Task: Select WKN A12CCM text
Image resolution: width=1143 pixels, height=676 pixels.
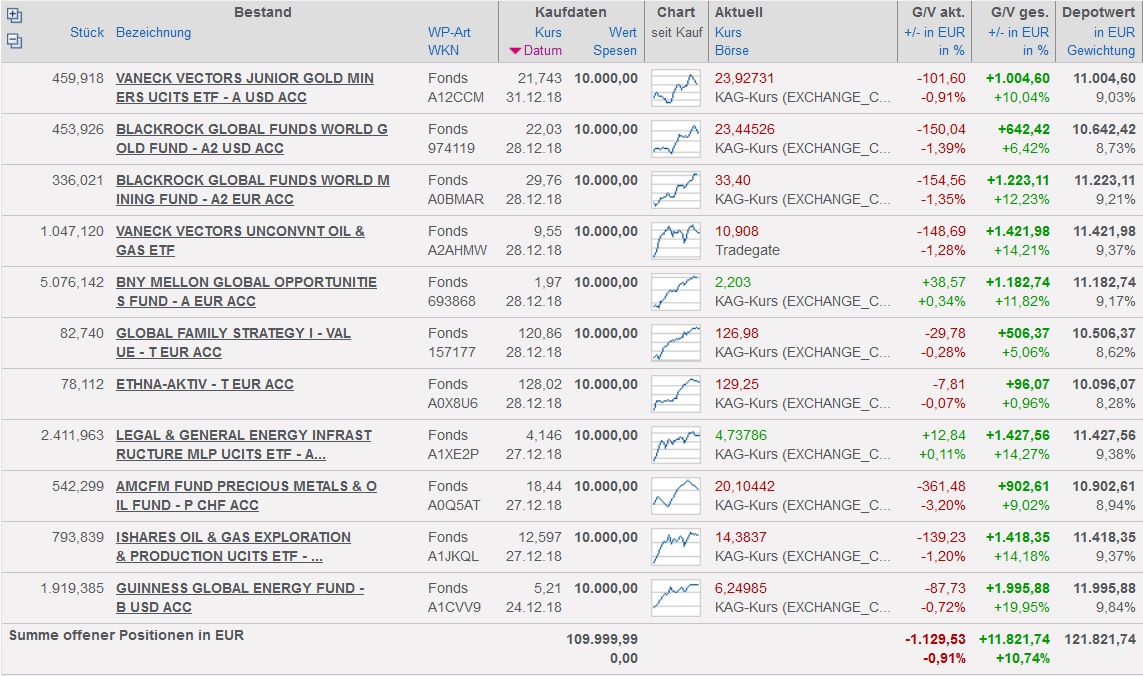Action: click(x=456, y=97)
